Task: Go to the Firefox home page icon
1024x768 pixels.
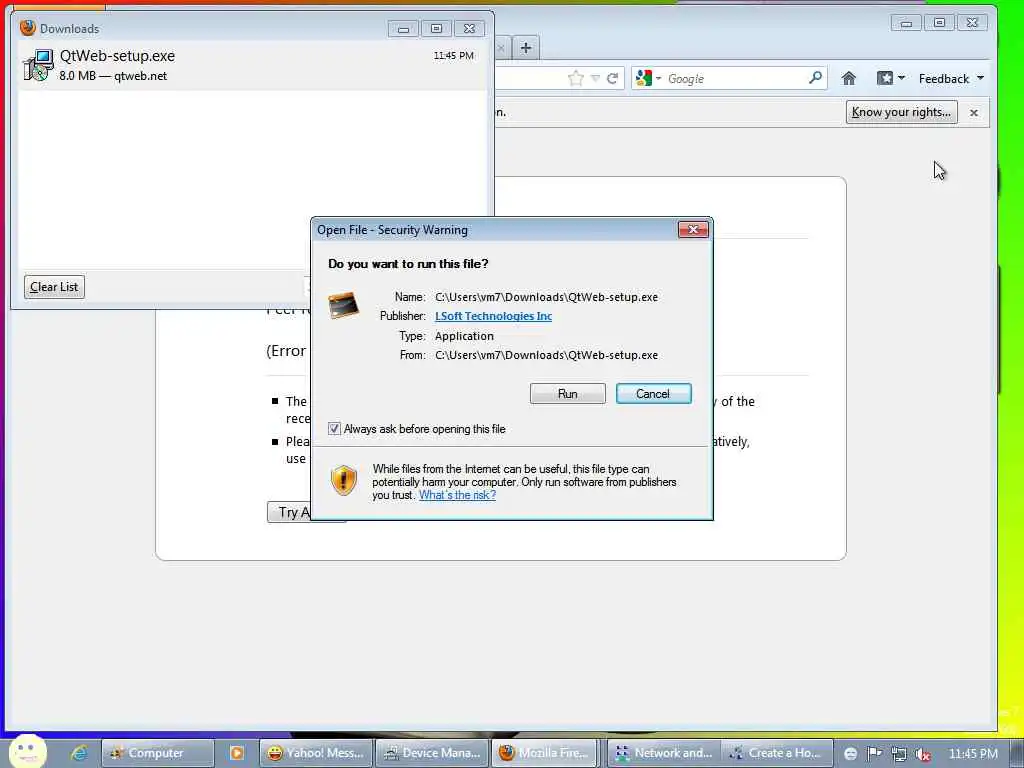Action: pos(848,78)
